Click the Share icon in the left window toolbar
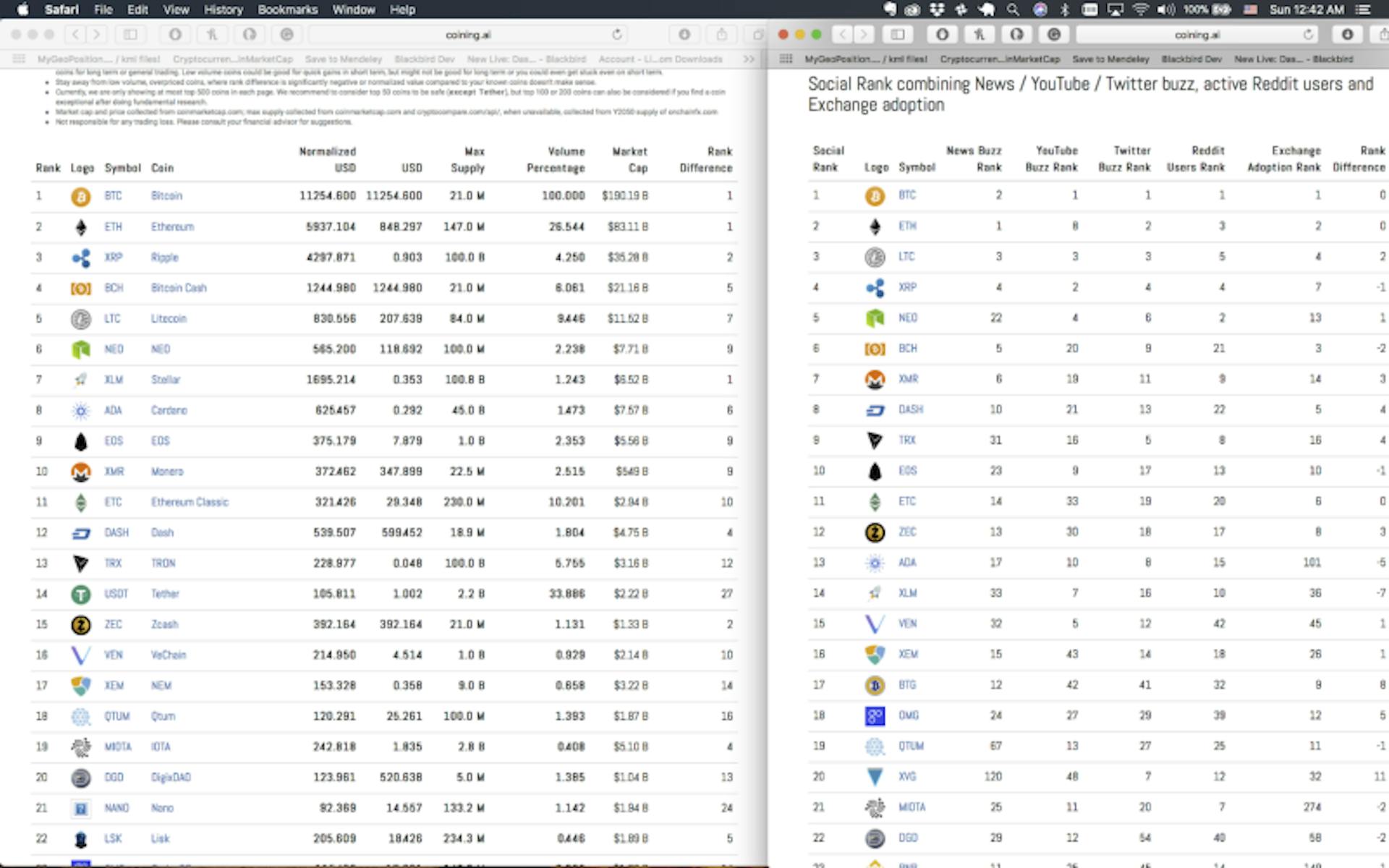The width and height of the screenshot is (1389, 868). (x=721, y=35)
